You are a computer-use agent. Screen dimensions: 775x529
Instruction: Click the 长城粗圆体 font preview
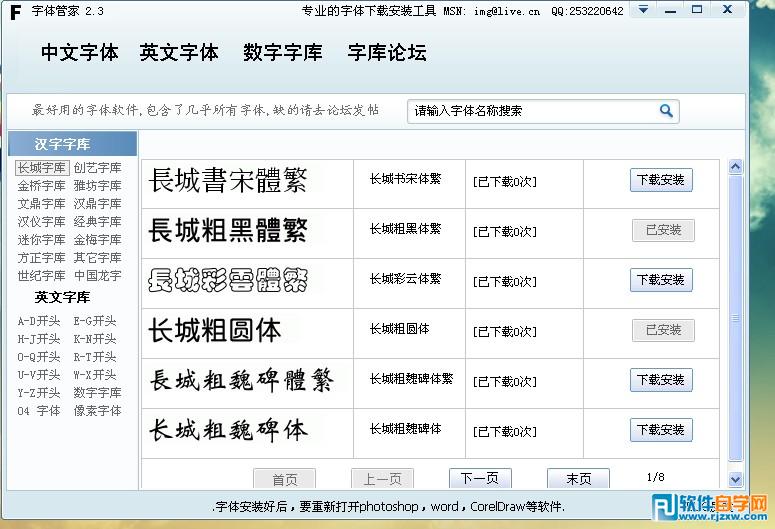click(215, 330)
